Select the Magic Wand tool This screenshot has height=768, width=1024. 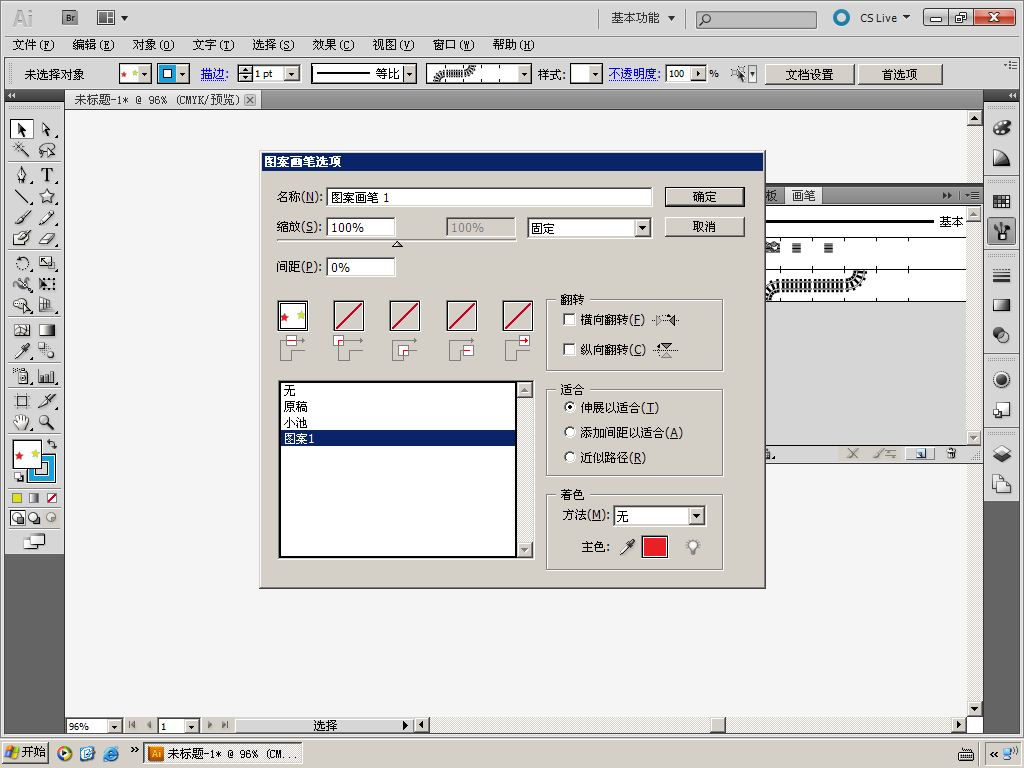click(x=21, y=151)
